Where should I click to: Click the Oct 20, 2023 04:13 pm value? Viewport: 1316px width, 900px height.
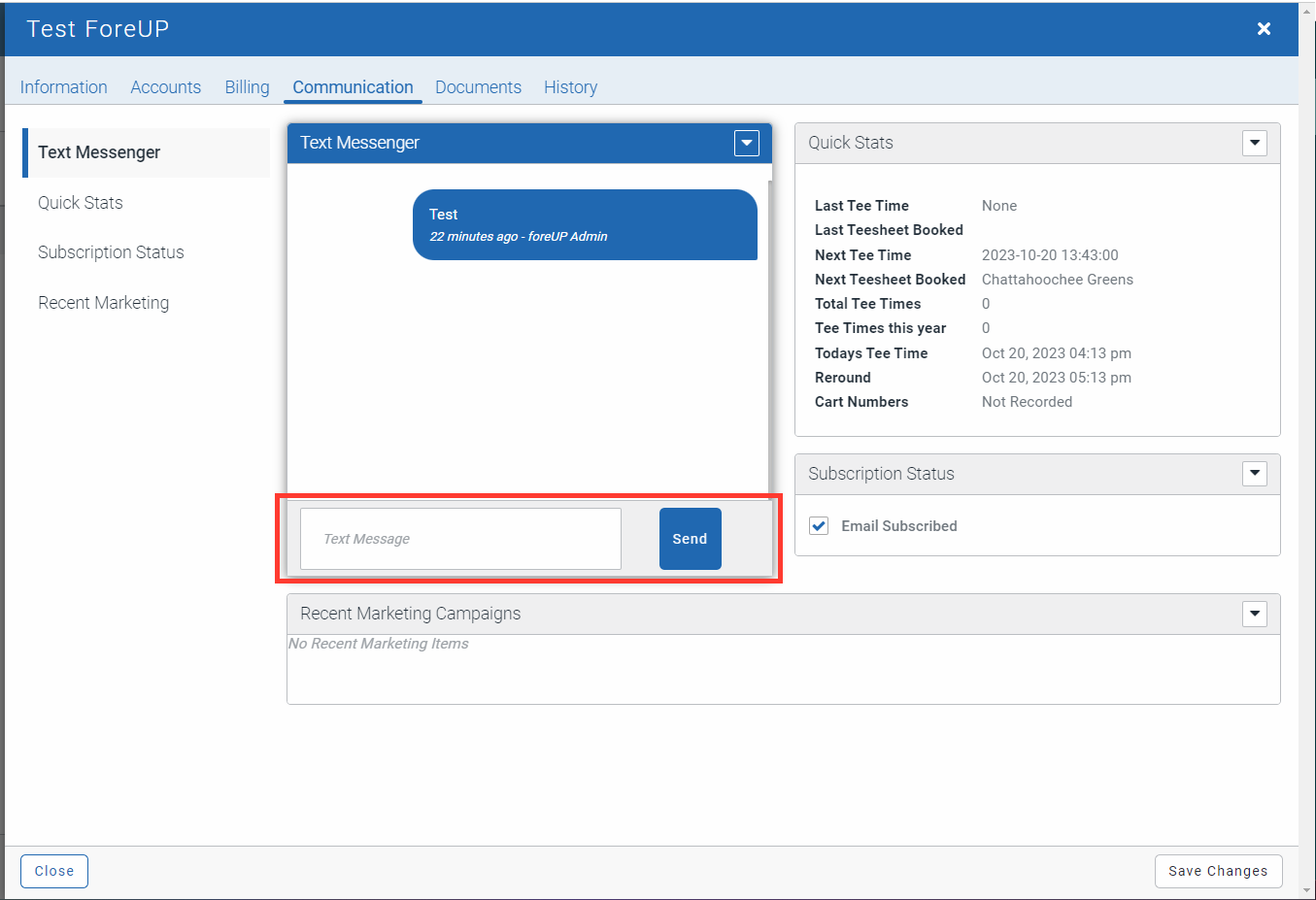click(1057, 353)
